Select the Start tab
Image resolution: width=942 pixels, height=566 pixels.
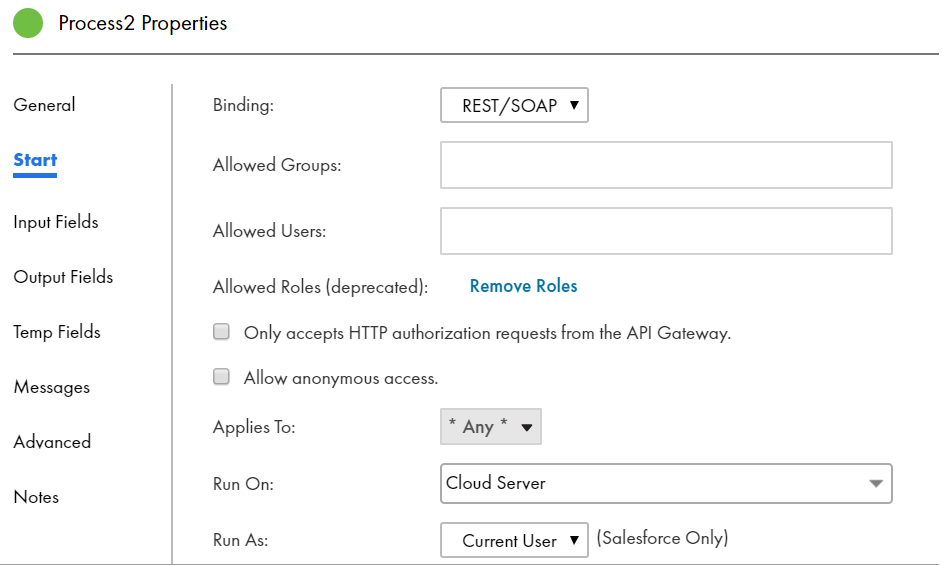tap(35, 160)
